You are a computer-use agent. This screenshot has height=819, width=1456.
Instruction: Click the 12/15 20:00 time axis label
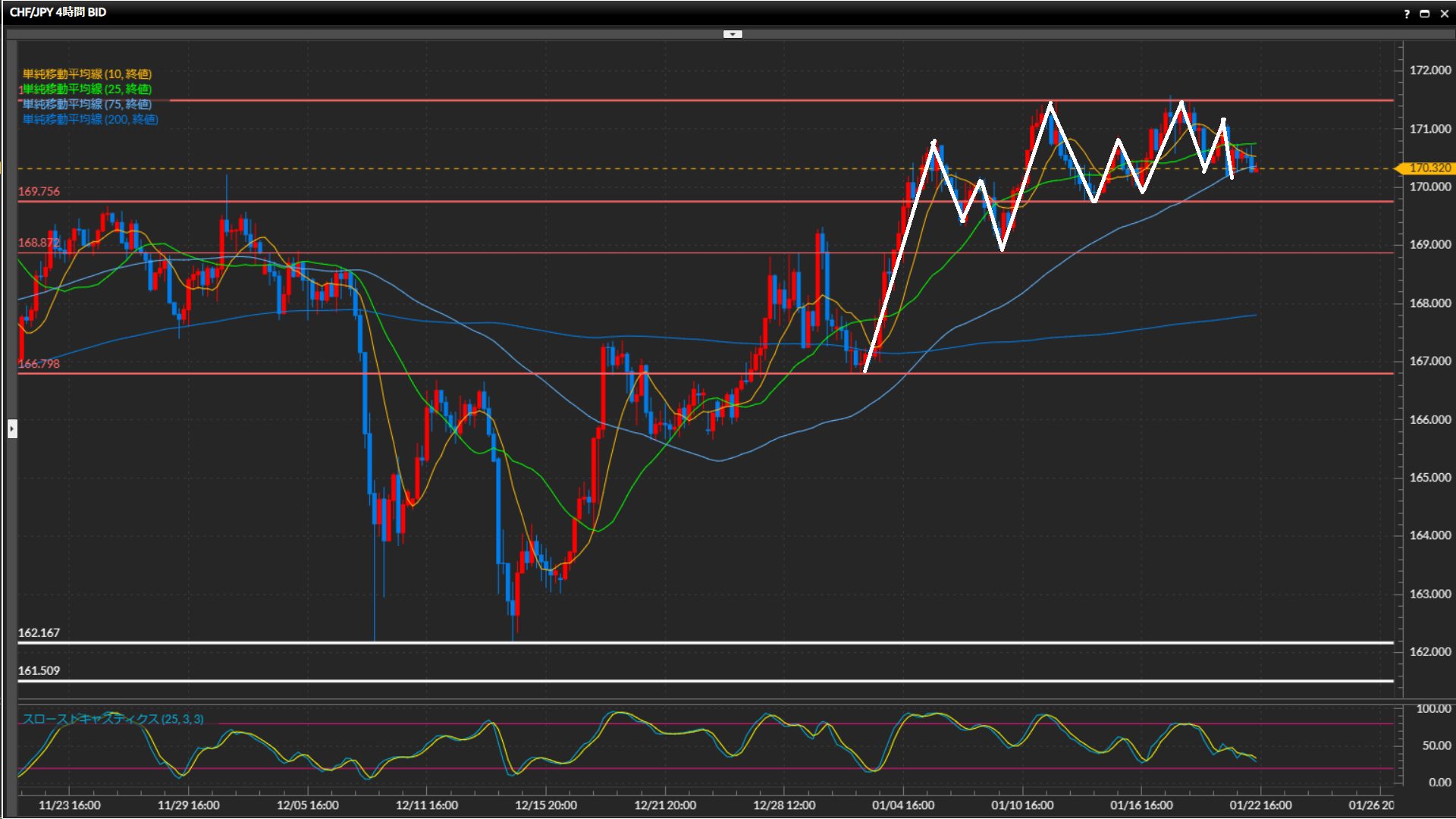pyautogui.click(x=545, y=805)
